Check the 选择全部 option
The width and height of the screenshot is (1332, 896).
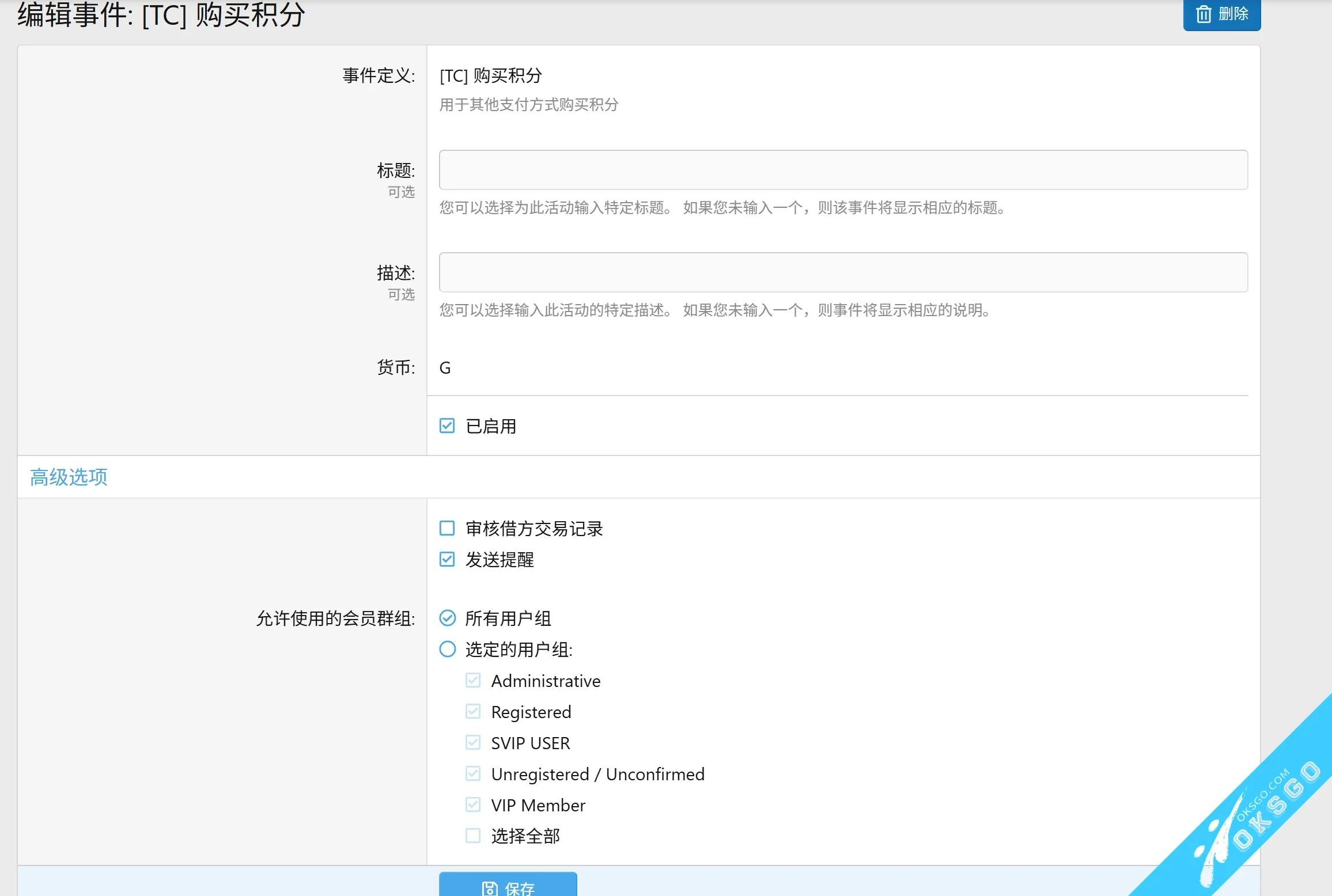tap(472, 836)
